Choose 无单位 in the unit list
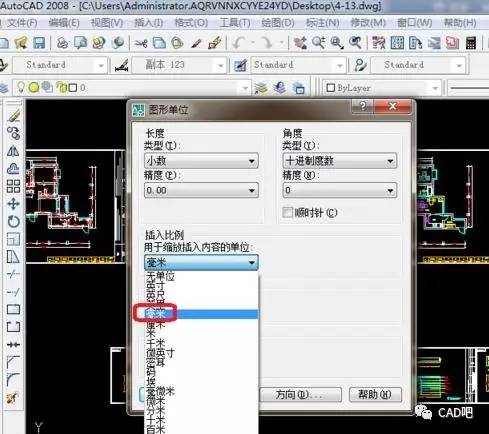 point(201,276)
